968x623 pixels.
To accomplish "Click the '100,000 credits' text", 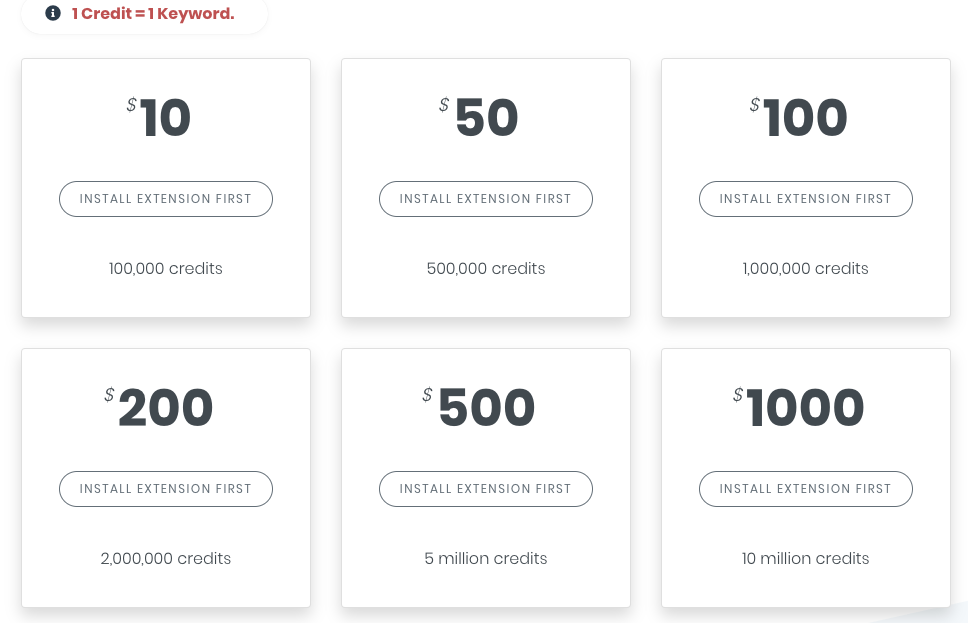I will pos(166,268).
